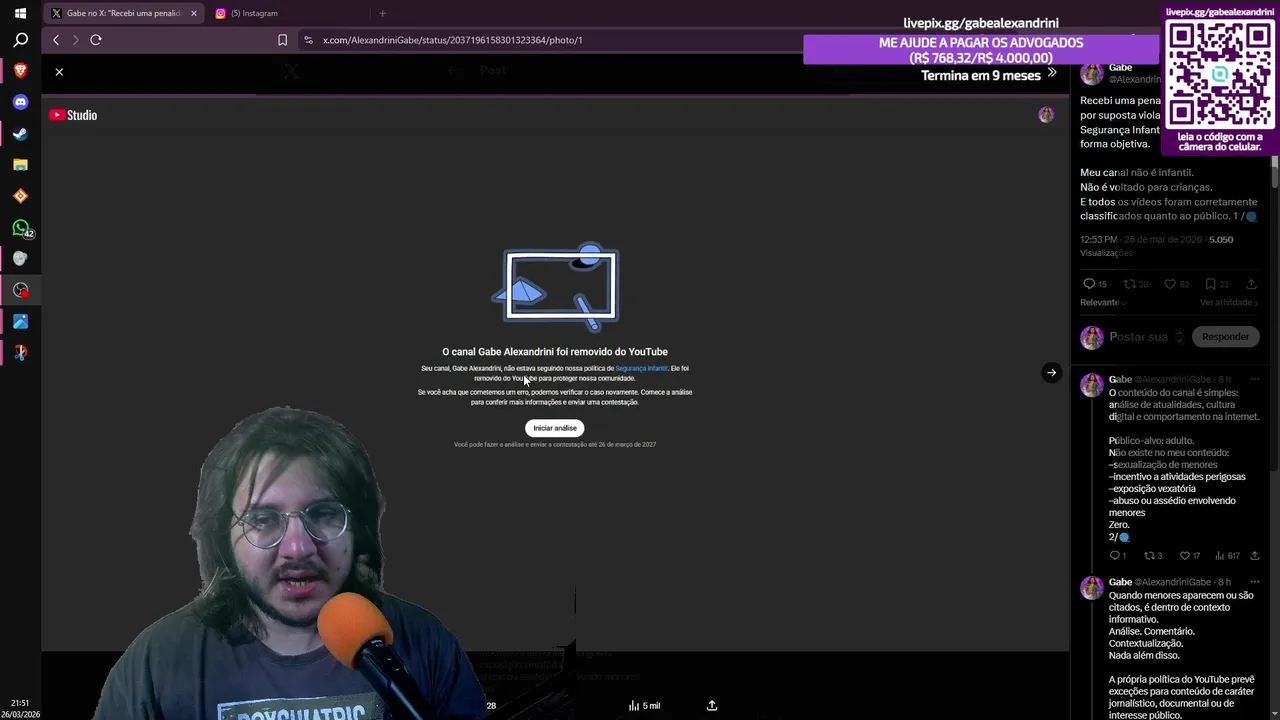The image size is (1280, 720).
Task: Click the channel avatar in Studio header
Action: tap(1046, 115)
